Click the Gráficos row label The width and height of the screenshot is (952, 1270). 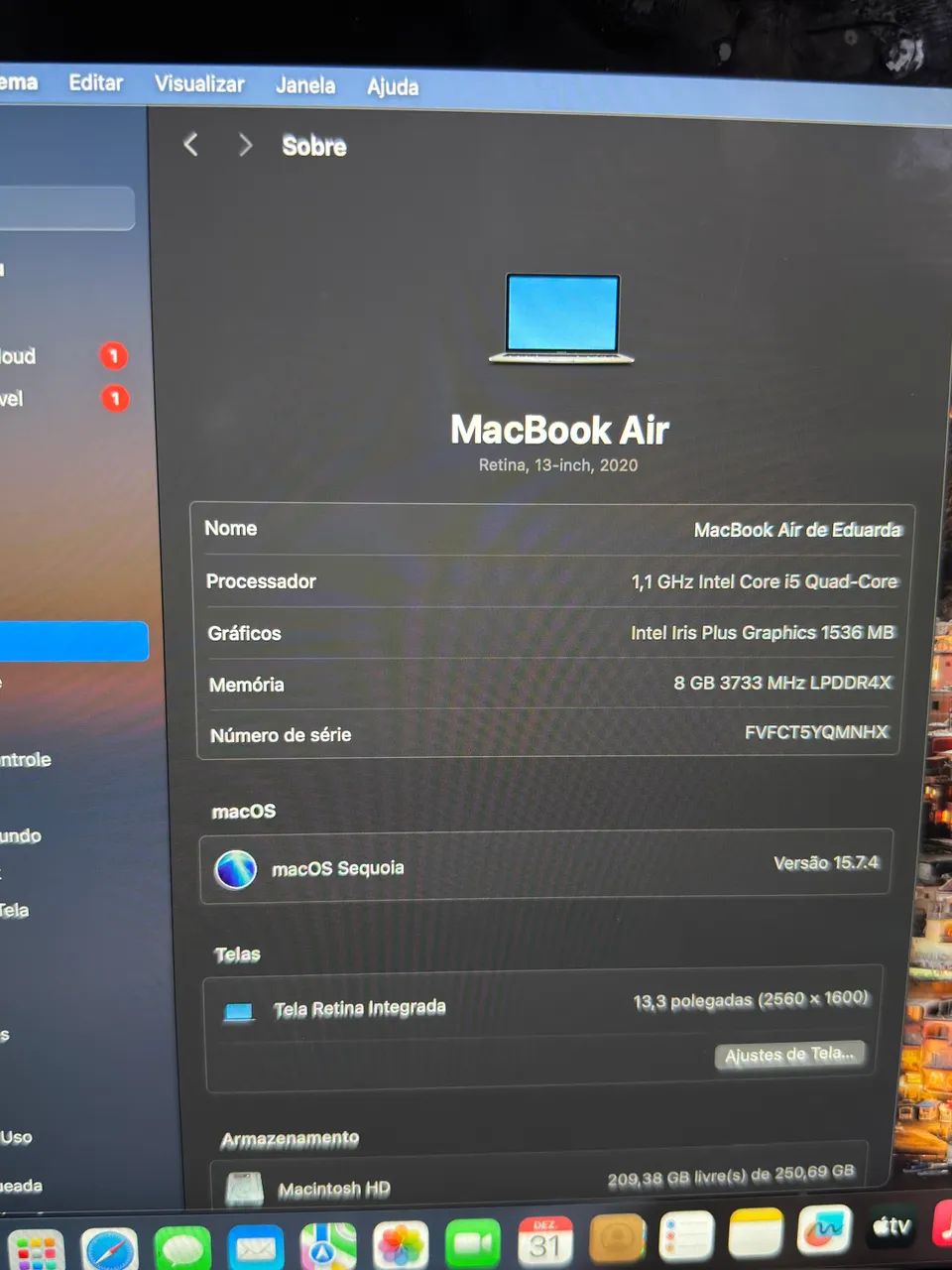244,633
